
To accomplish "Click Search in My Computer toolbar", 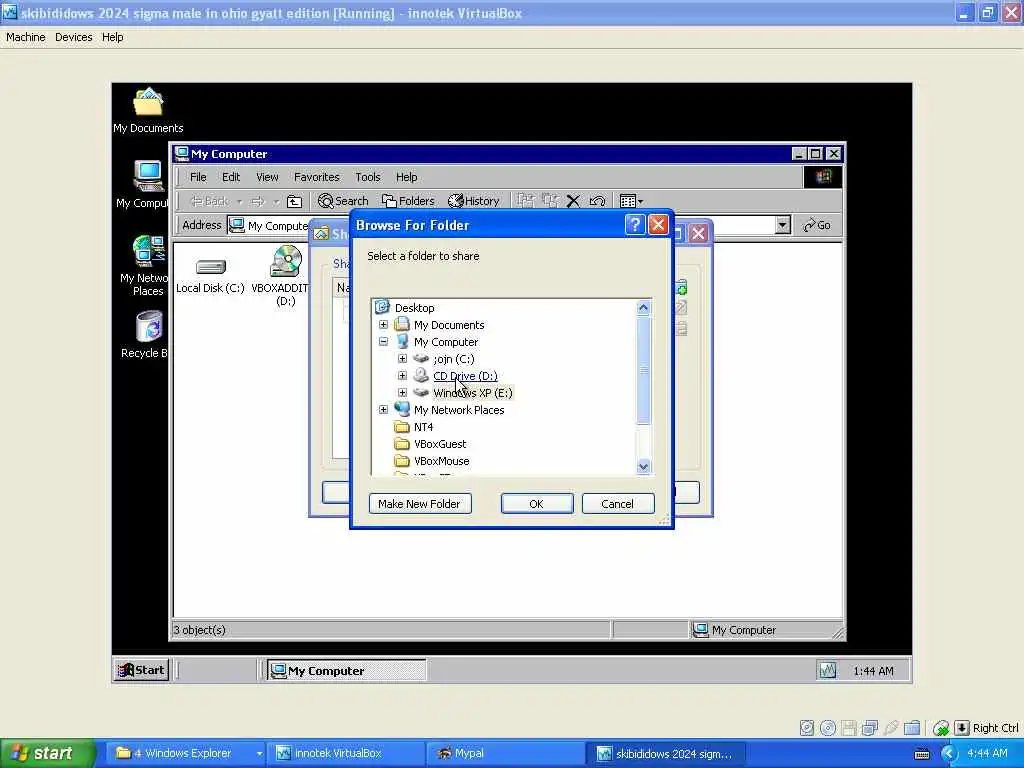I will [343, 201].
